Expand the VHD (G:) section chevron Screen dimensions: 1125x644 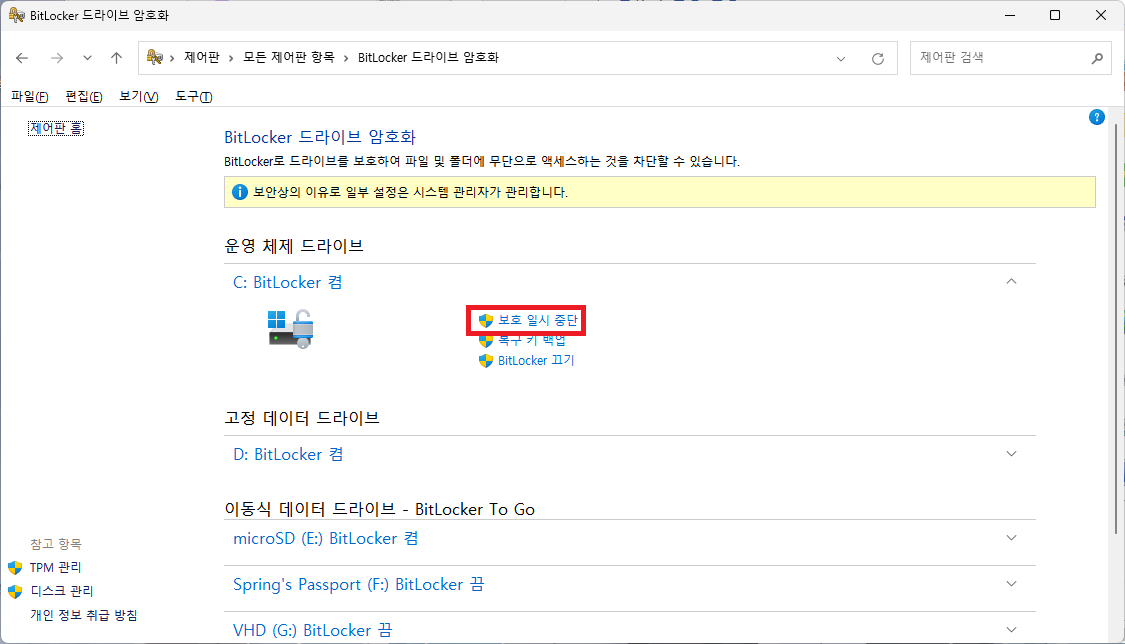point(1011,630)
